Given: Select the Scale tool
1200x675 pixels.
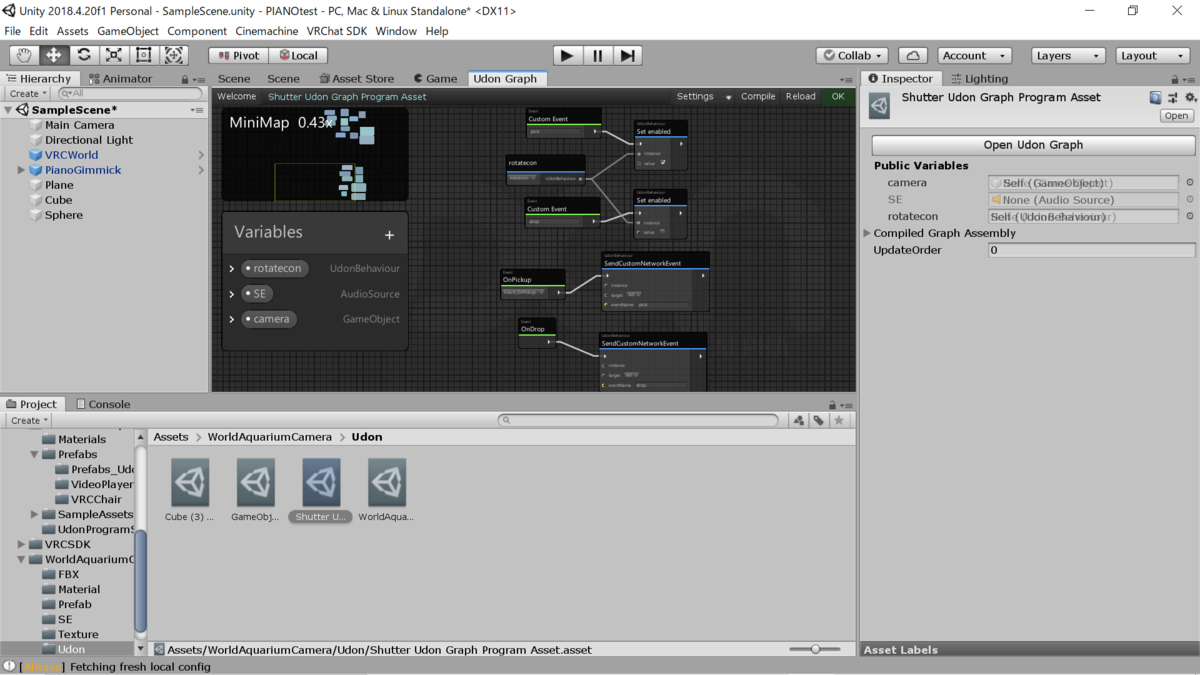Looking at the screenshot, I should [x=114, y=56].
